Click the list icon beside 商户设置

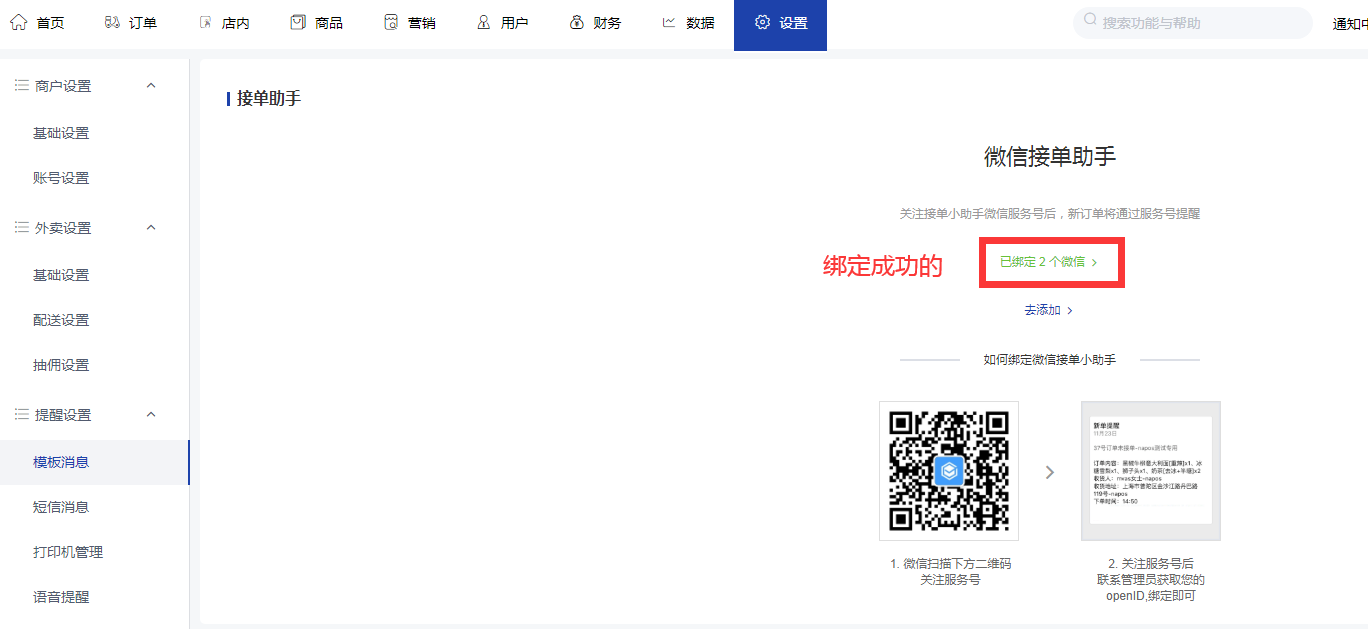21,86
